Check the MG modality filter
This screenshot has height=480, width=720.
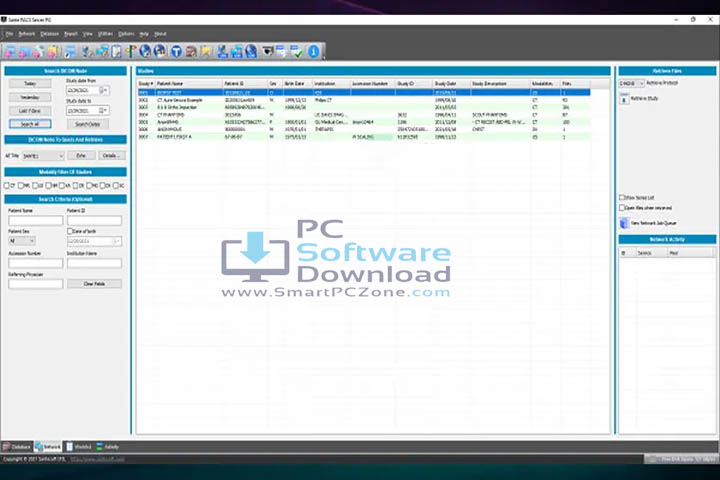click(x=89, y=186)
